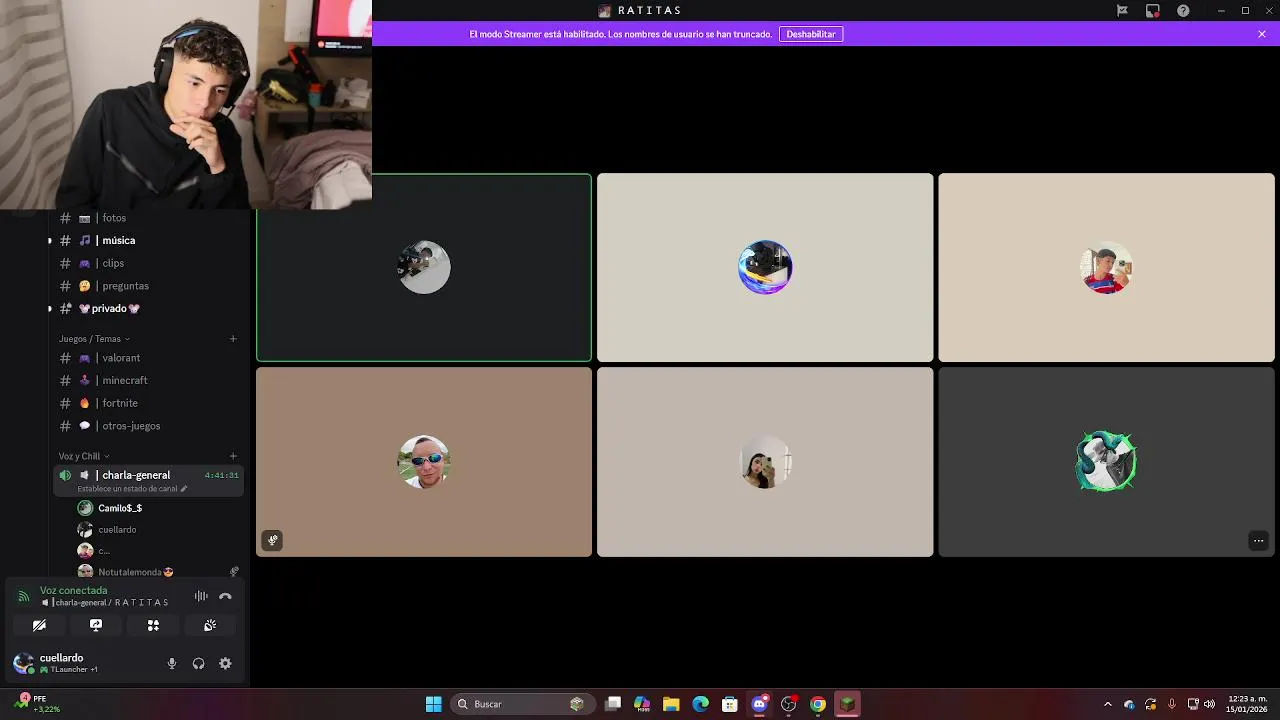Click the green voice connection signal icon
Image resolution: width=1280 pixels, height=720 pixels.
coord(23,596)
